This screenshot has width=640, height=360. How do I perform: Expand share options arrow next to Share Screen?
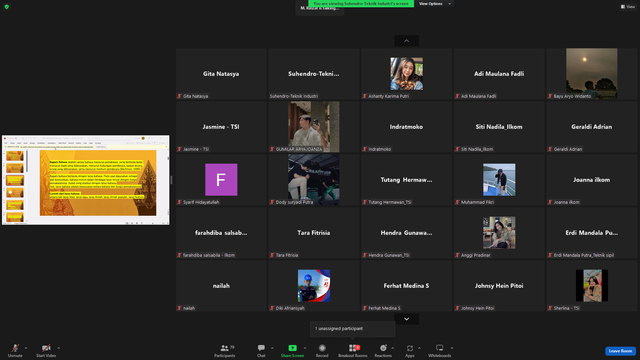(x=305, y=348)
